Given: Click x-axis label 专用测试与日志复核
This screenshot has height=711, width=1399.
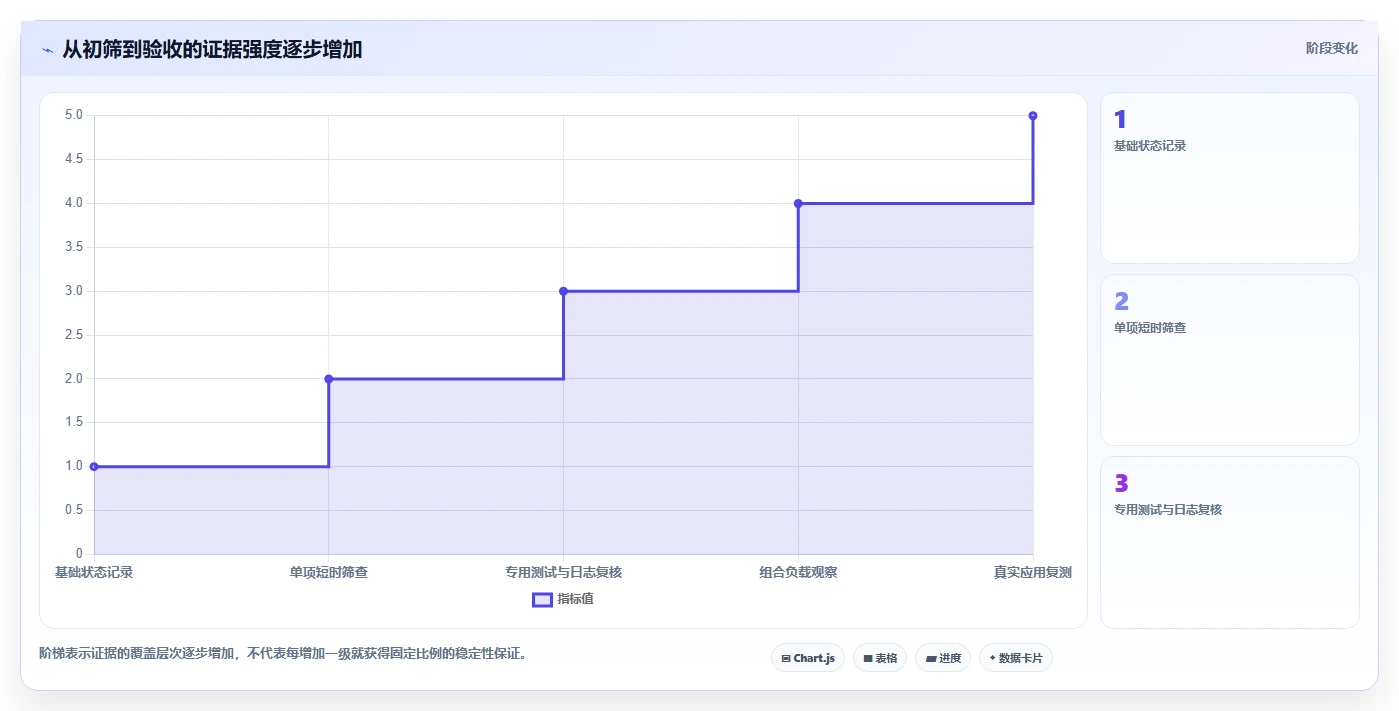Looking at the screenshot, I should 564,573.
